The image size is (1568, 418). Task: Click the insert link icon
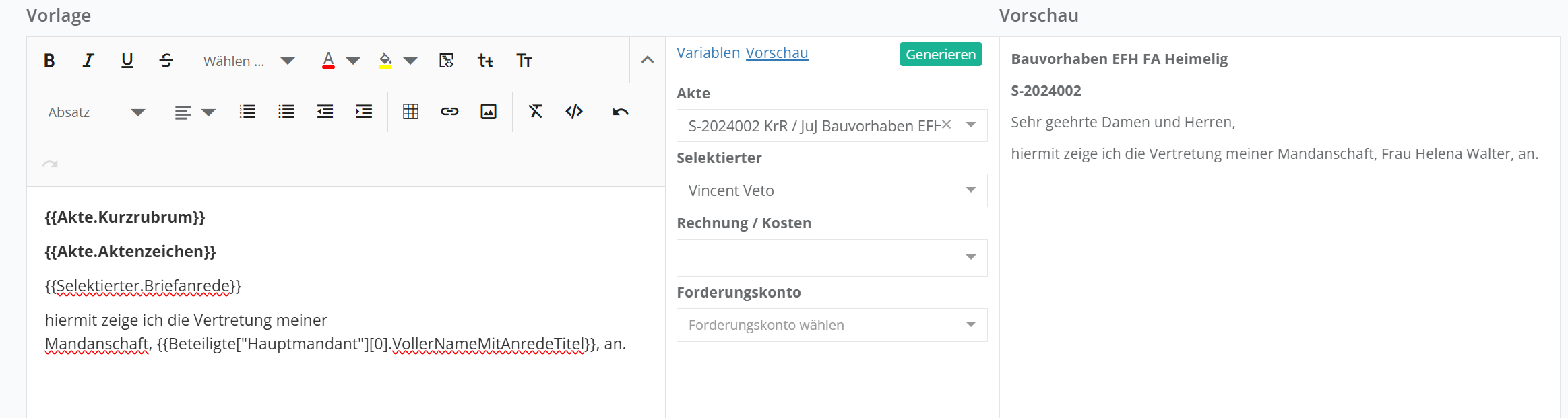point(449,112)
